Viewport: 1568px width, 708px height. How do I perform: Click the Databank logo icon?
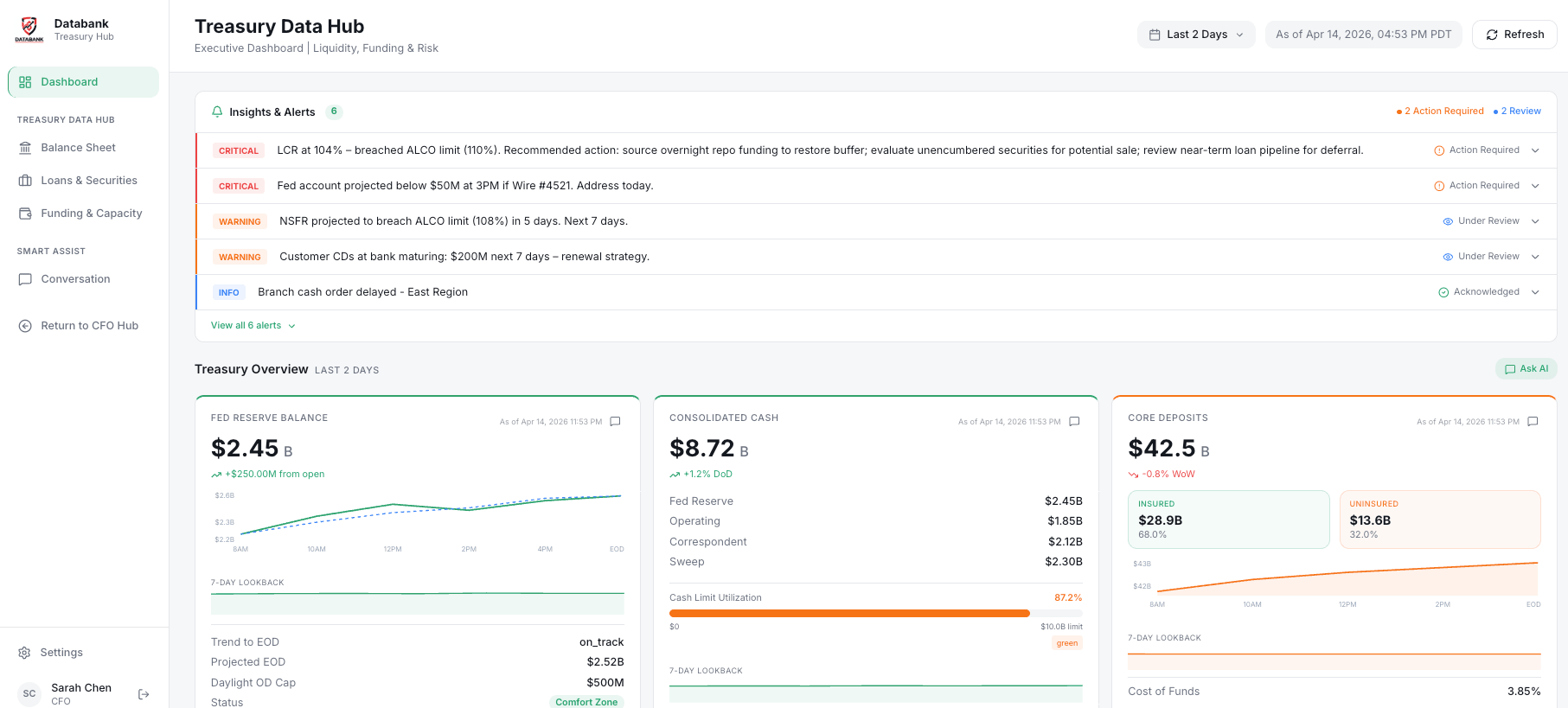pos(29,29)
